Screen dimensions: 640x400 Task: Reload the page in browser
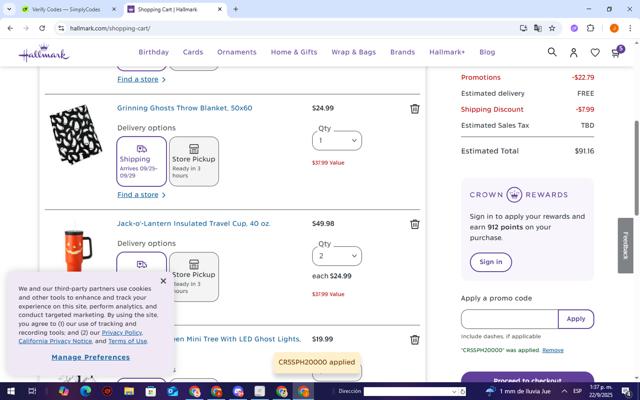pyautogui.click(x=42, y=28)
